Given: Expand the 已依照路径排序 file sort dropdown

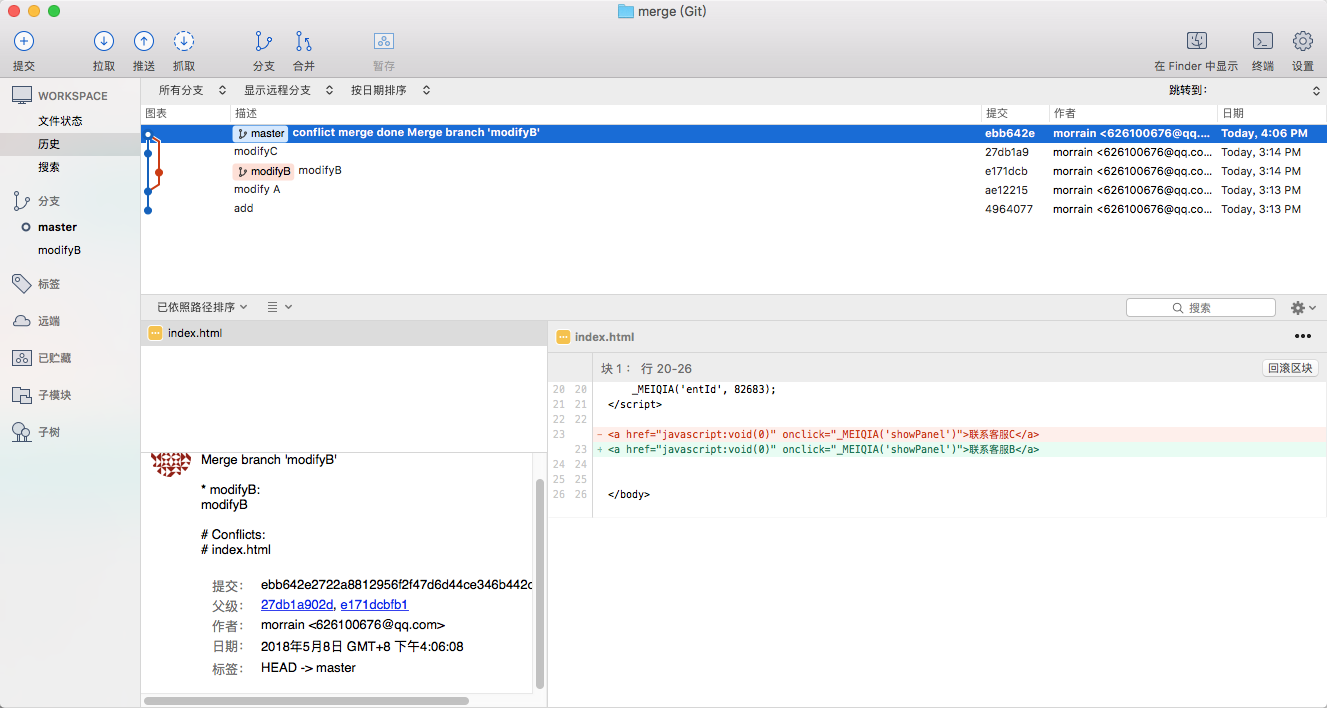Looking at the screenshot, I should tap(202, 307).
